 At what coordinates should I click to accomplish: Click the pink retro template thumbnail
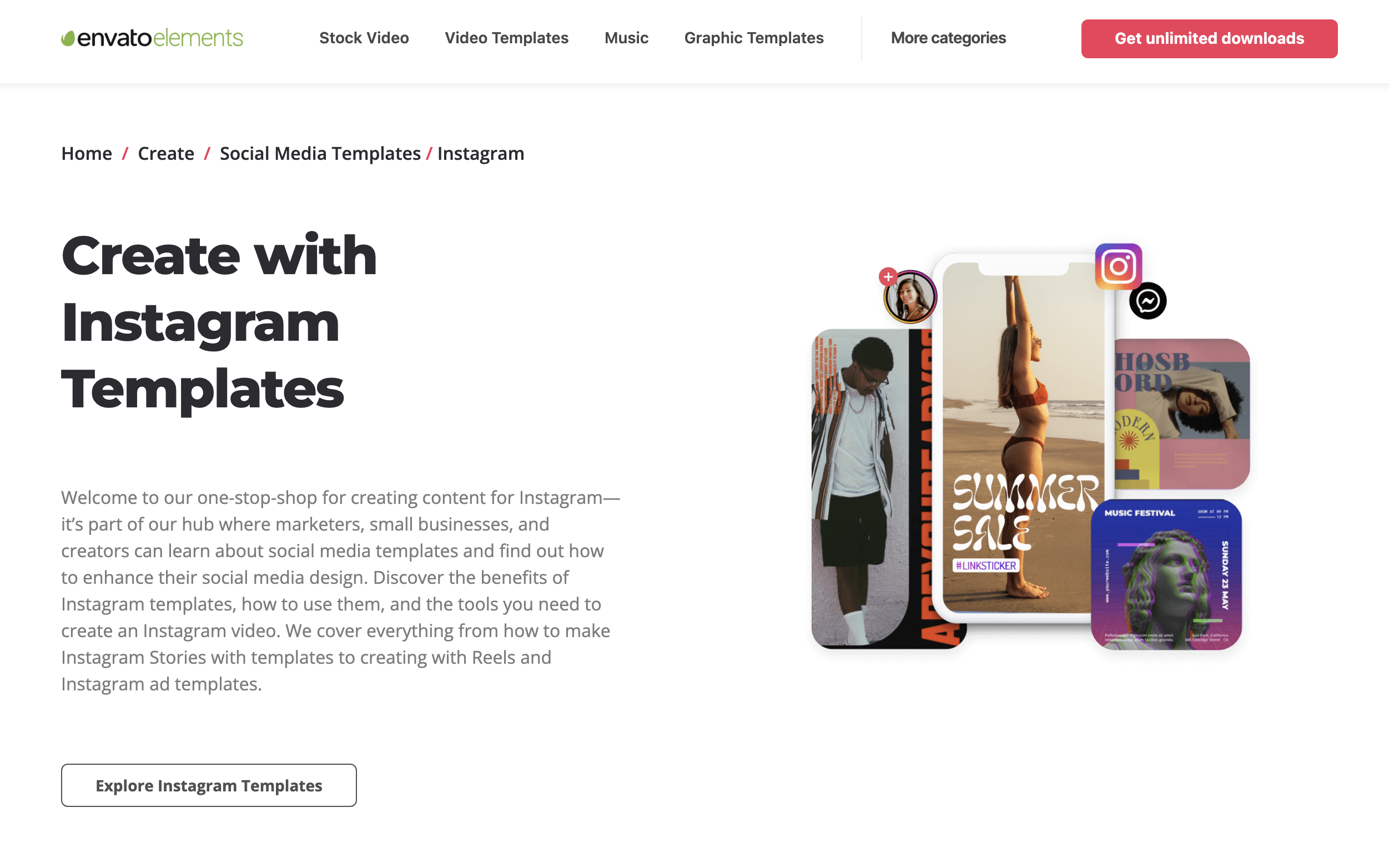1182,414
